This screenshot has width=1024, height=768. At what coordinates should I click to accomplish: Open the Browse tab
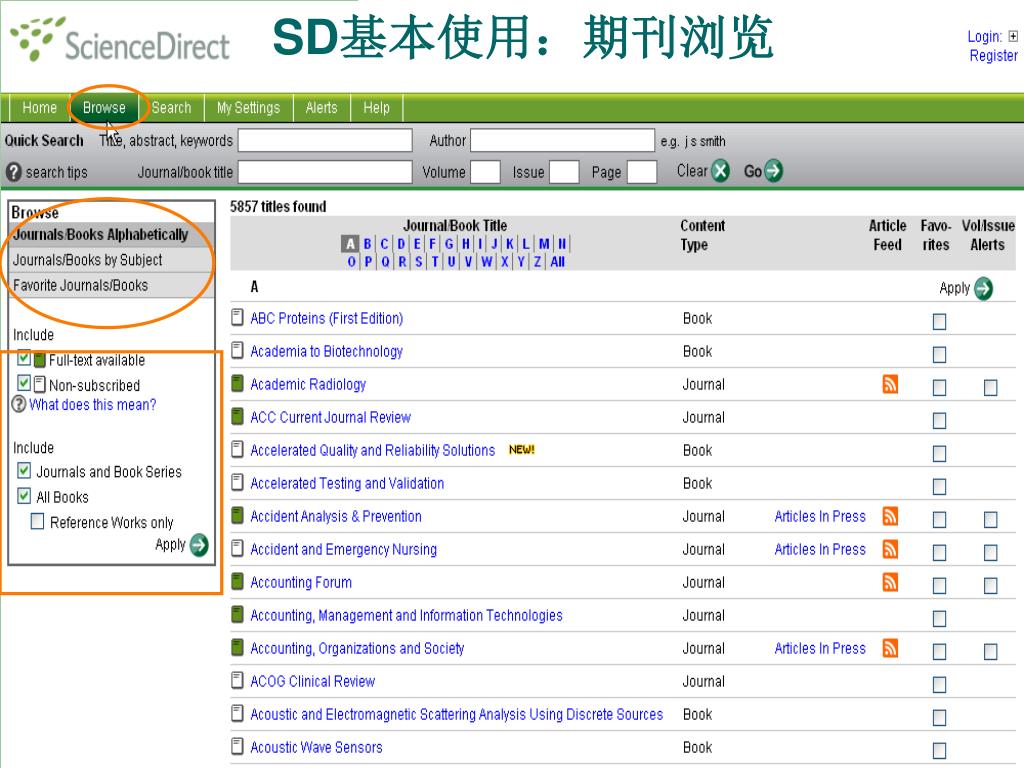pos(104,108)
